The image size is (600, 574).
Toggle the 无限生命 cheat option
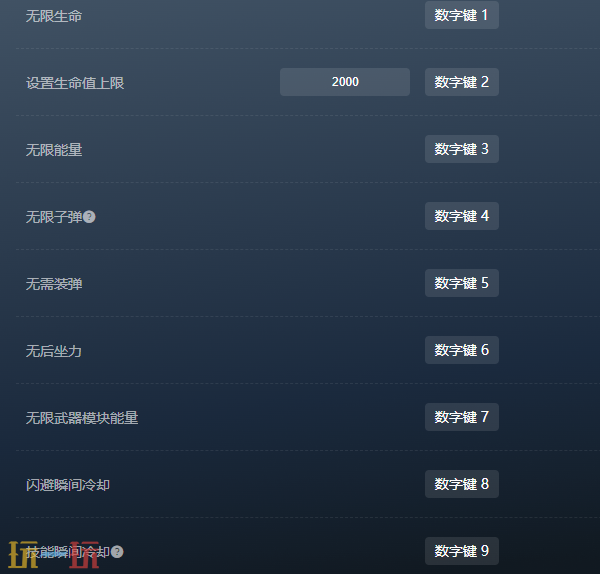coord(54,16)
